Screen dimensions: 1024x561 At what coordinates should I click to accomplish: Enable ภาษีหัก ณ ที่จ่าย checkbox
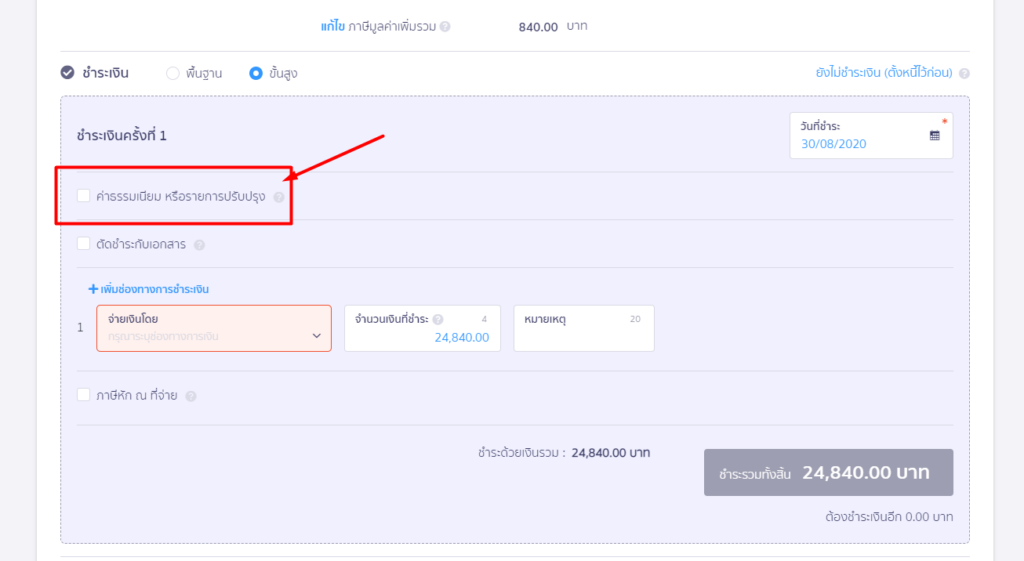(x=83, y=394)
